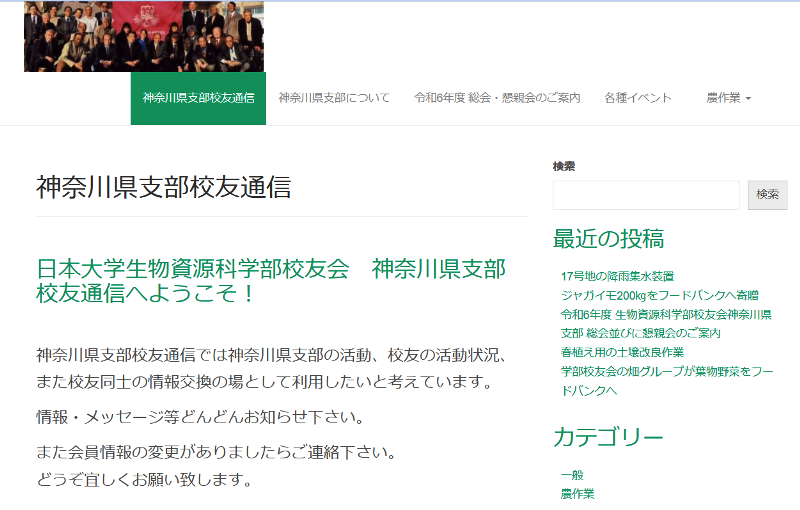This screenshot has height=510, width=800.
Task: Click text どうぞ宜しくお願い致します
Action: pos(145,479)
